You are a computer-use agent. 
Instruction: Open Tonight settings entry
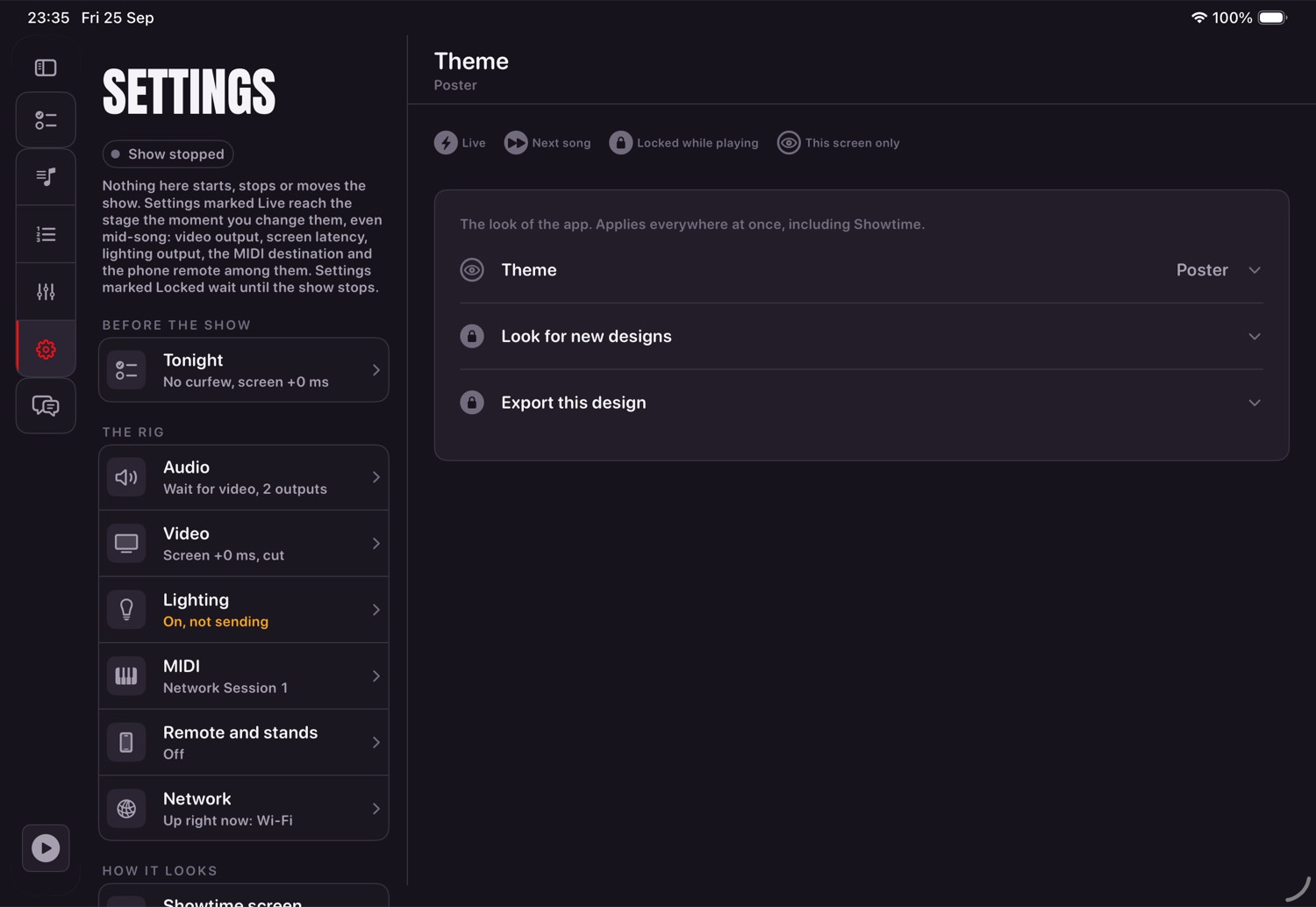coord(244,370)
